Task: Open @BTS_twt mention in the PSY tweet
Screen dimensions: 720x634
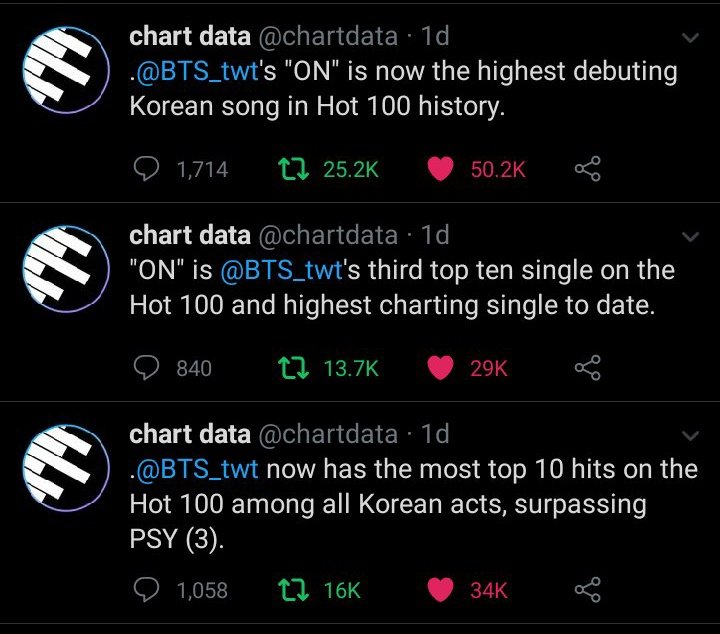Action: pos(198,469)
